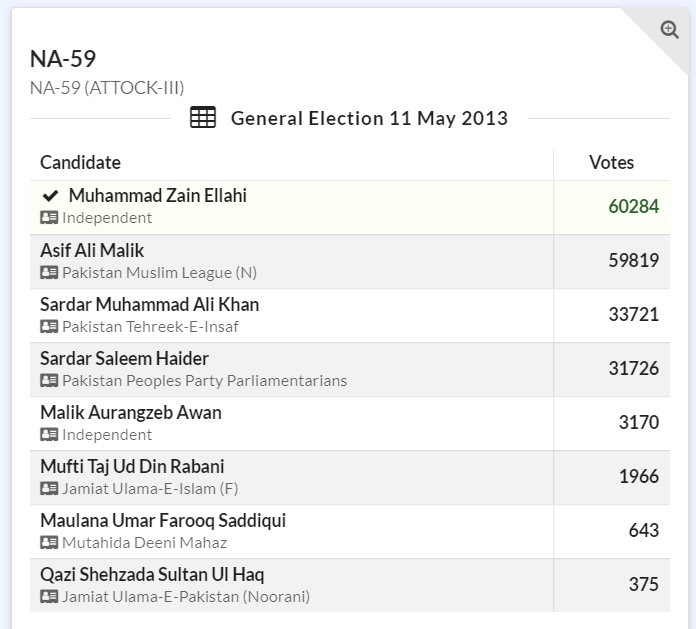Click the party card icon beside Jamiat Ulama-E-Islam (F)

(49, 488)
